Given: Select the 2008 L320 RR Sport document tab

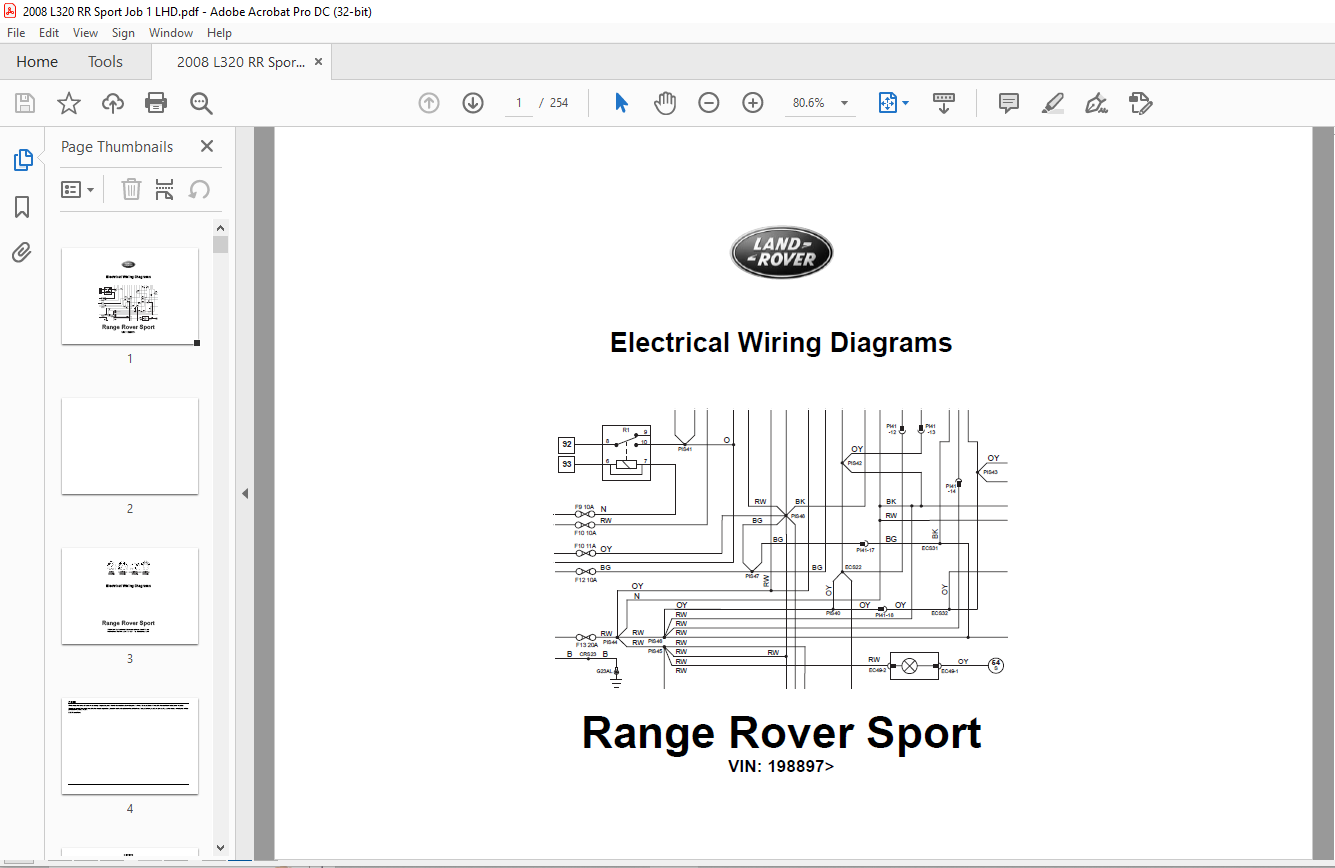Looking at the screenshot, I should coord(241,62).
